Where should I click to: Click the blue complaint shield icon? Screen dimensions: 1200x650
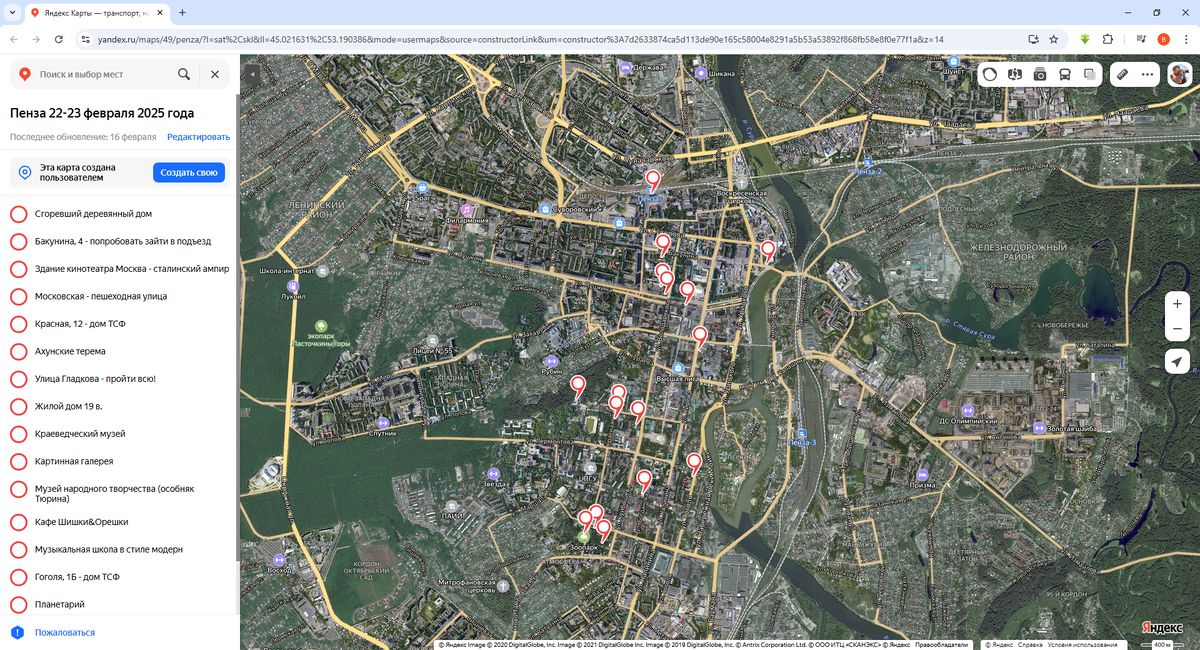pyautogui.click(x=17, y=632)
